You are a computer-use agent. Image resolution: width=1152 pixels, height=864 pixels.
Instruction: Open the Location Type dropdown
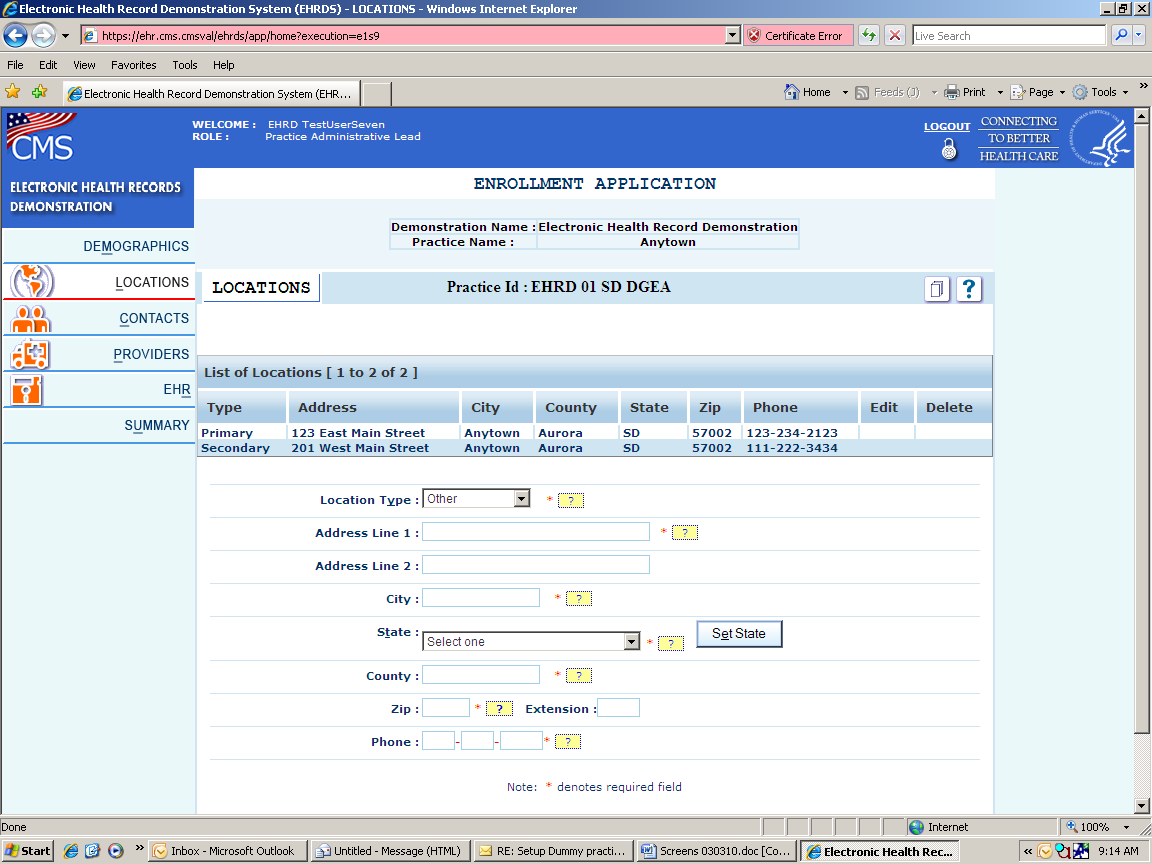pos(521,499)
